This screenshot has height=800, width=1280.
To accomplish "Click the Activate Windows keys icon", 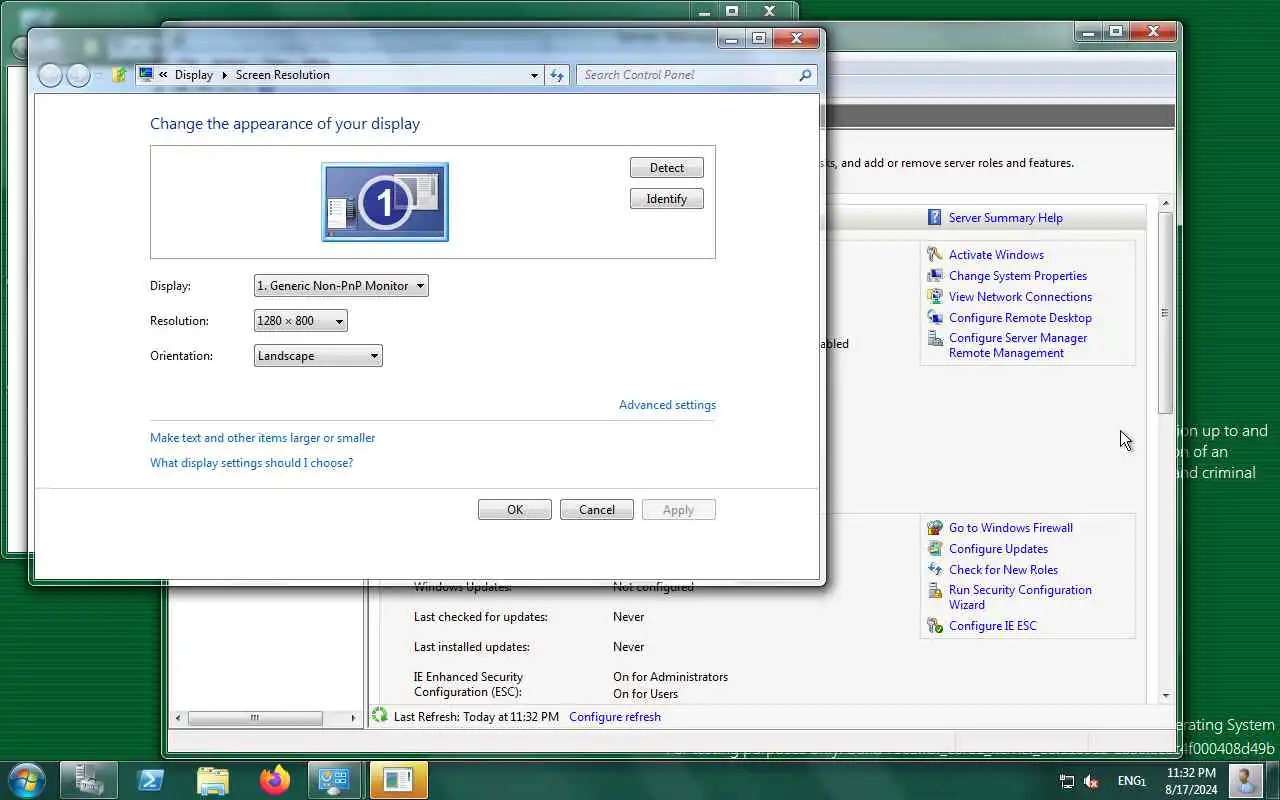I will (934, 255).
